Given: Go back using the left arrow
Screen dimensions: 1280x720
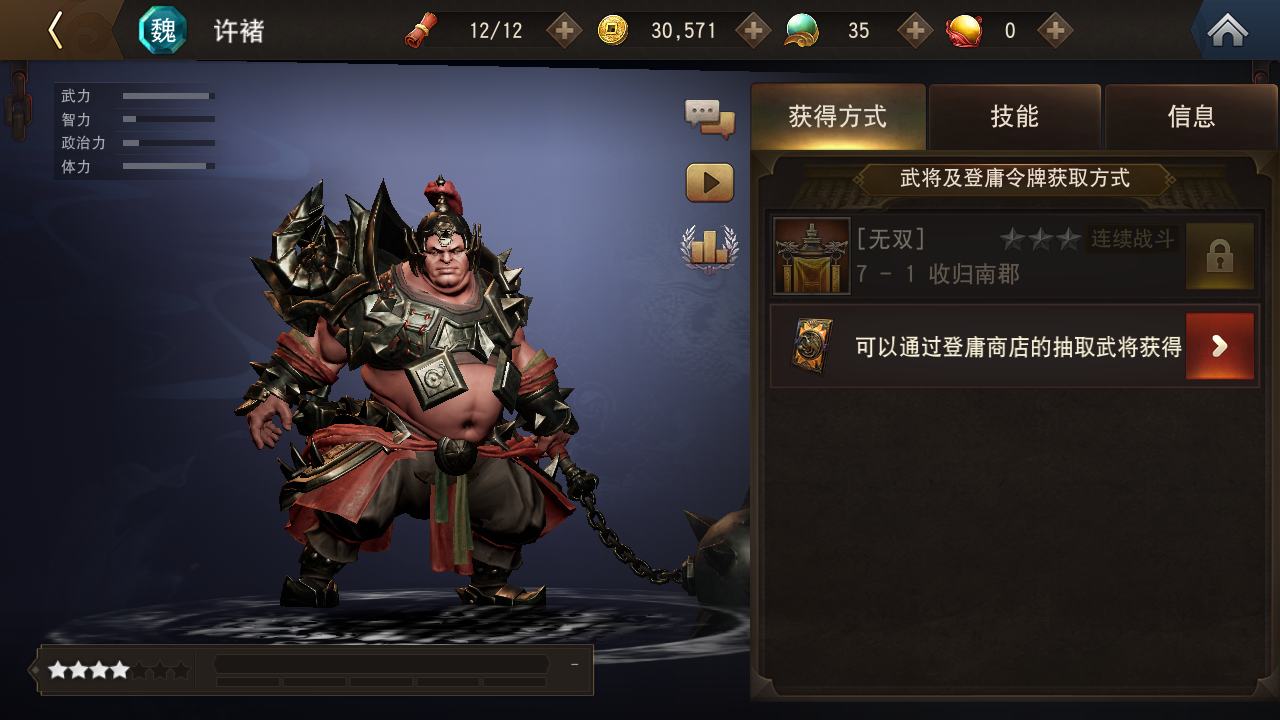Looking at the screenshot, I should click(56, 30).
